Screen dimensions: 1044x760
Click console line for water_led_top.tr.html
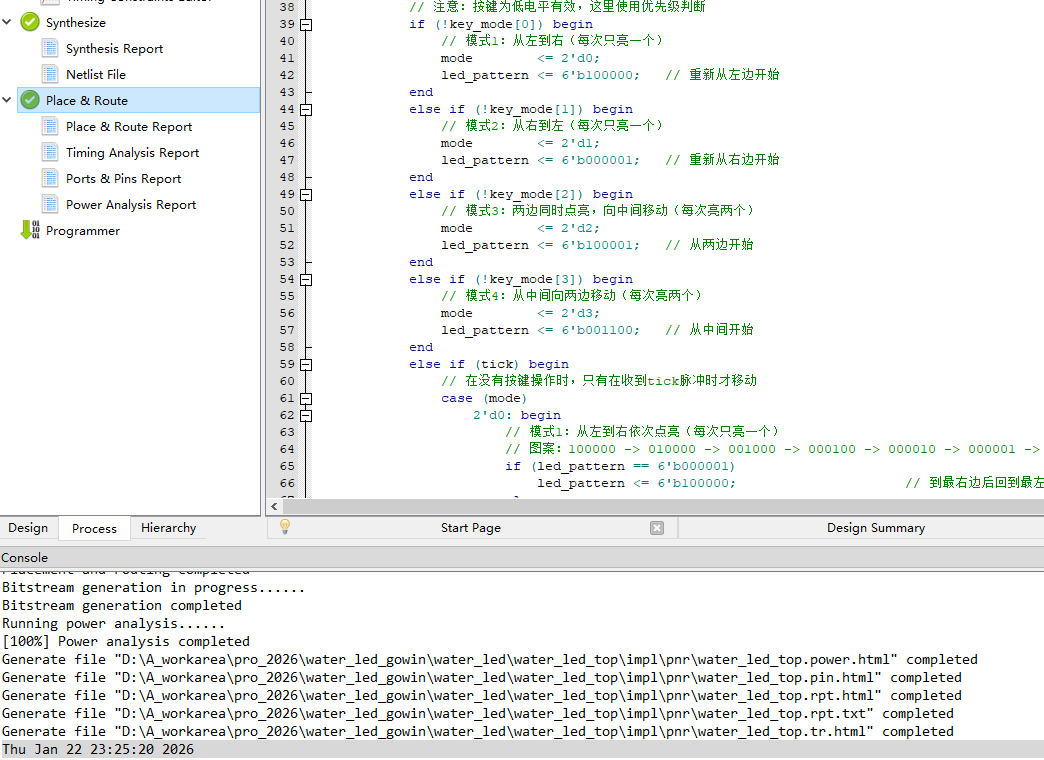(478, 731)
